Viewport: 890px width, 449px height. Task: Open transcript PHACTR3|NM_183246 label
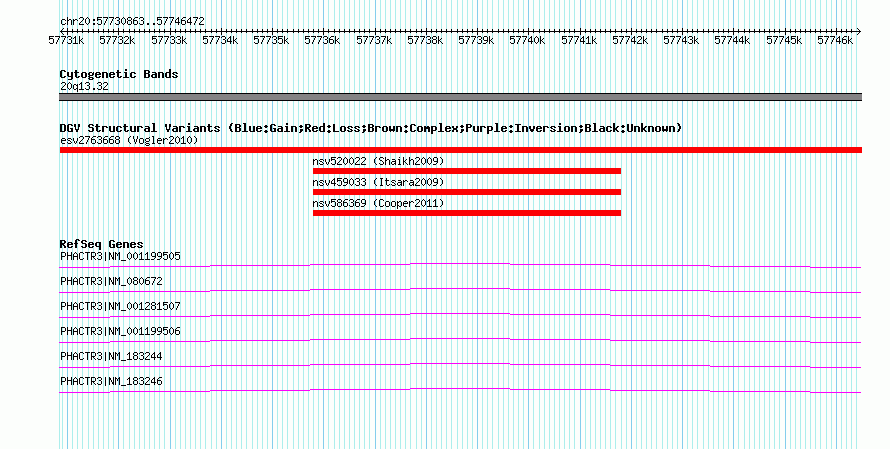(x=111, y=381)
